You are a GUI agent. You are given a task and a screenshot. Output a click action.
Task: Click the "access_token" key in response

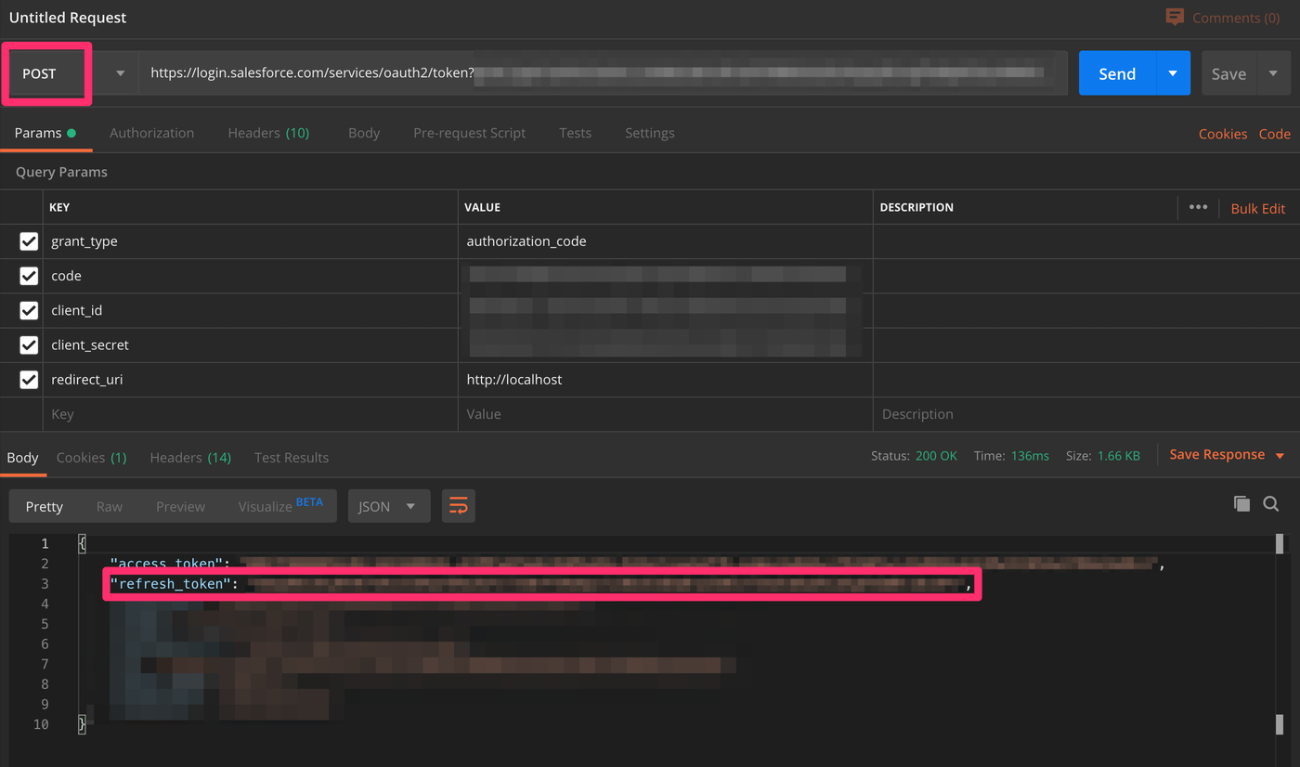tap(166, 564)
